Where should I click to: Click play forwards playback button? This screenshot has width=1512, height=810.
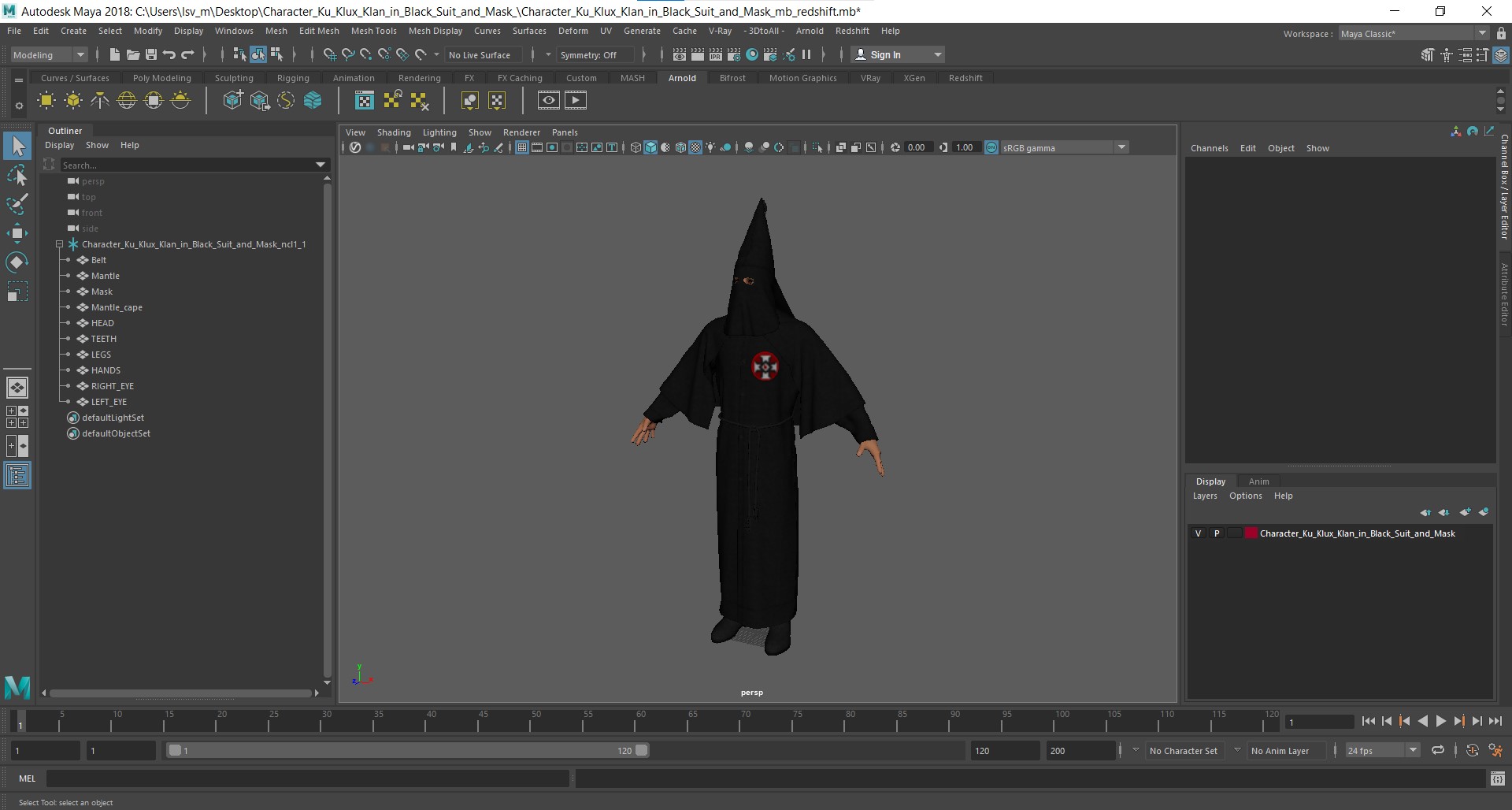click(x=1440, y=721)
